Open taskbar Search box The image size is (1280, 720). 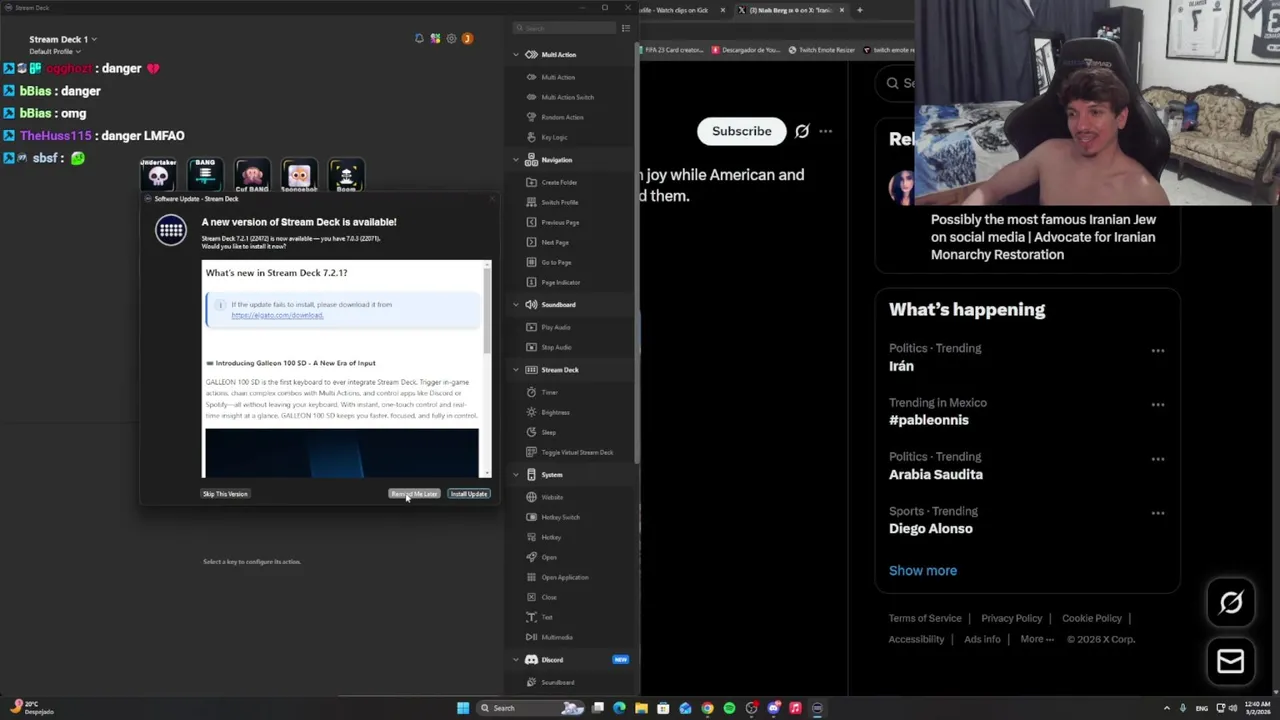[530, 708]
